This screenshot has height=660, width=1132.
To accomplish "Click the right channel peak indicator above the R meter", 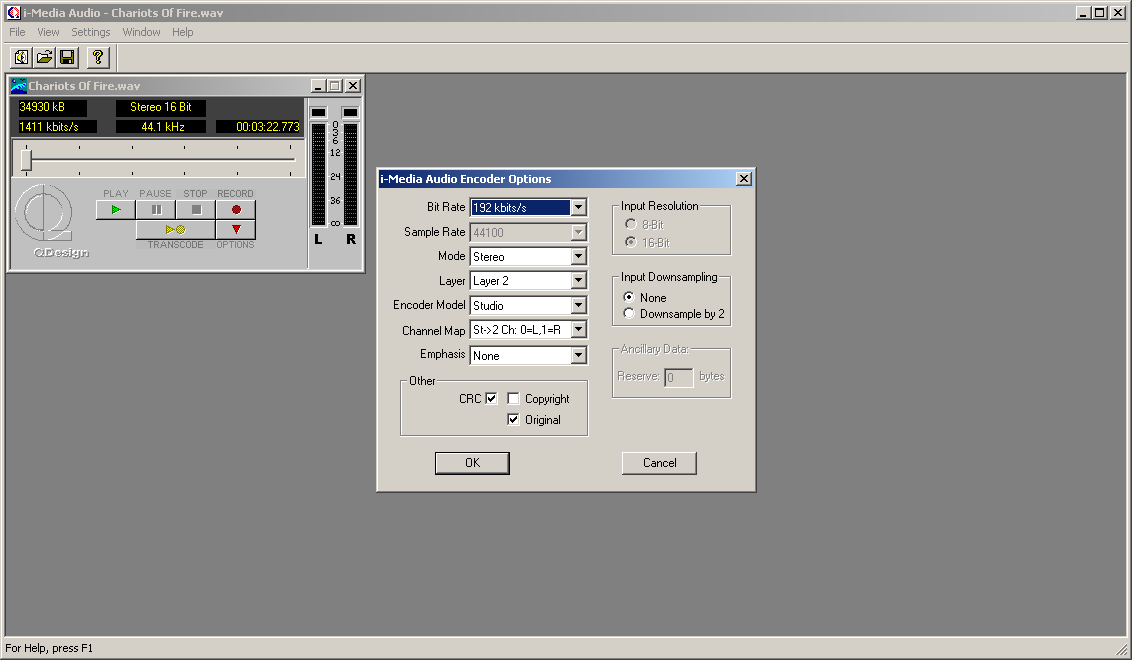I will [x=350, y=113].
